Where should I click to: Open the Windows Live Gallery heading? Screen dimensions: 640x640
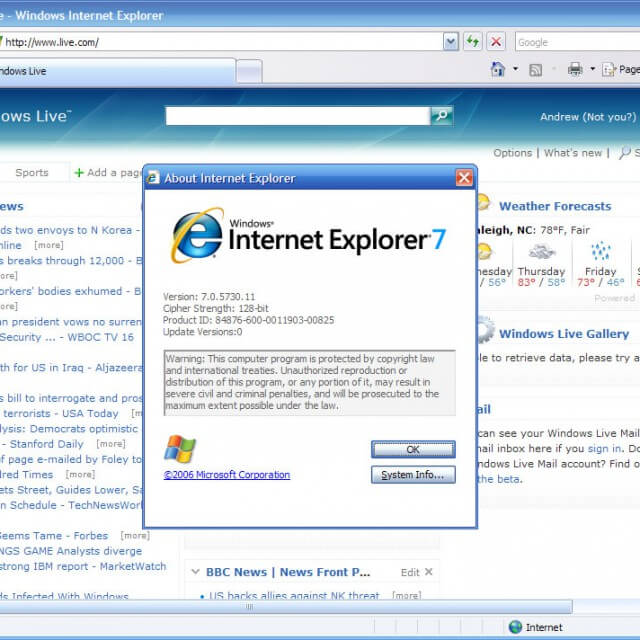tap(564, 333)
